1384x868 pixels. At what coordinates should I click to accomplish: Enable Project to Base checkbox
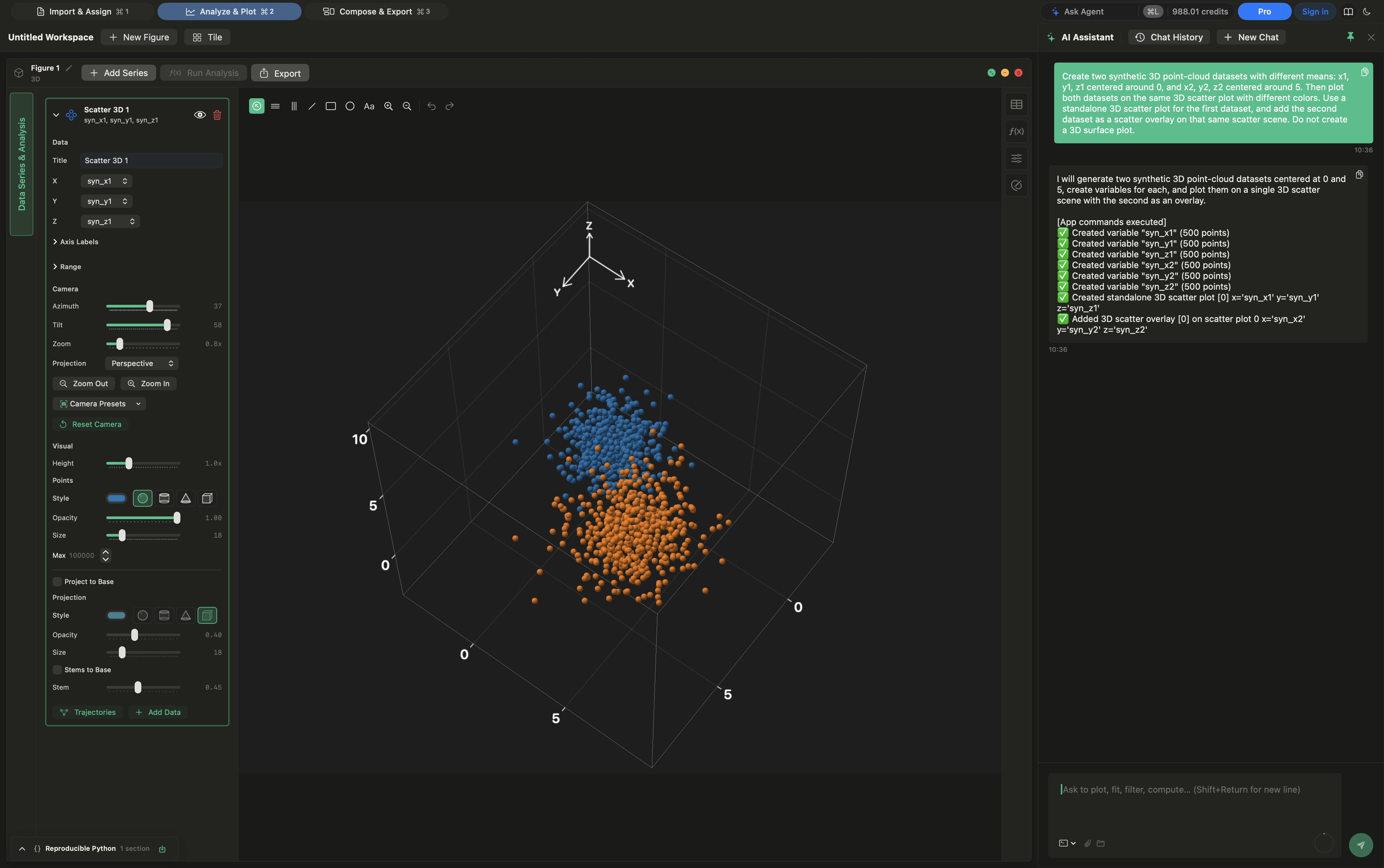click(x=57, y=582)
